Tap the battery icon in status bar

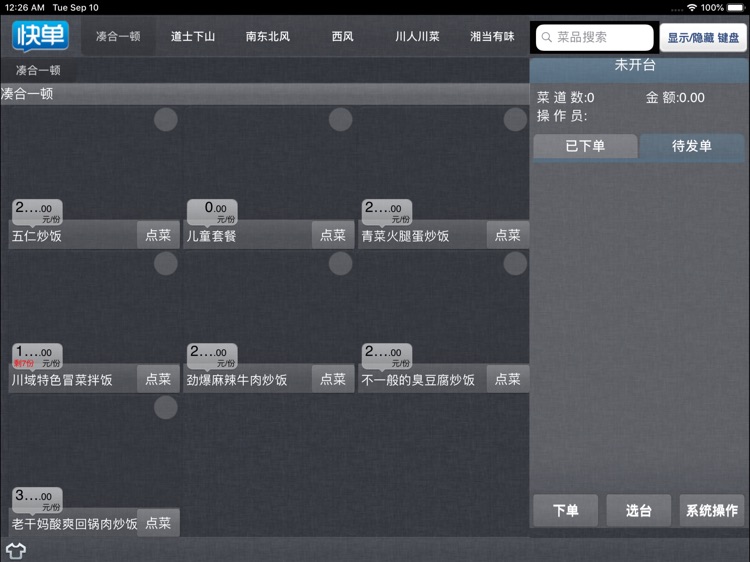click(x=736, y=8)
